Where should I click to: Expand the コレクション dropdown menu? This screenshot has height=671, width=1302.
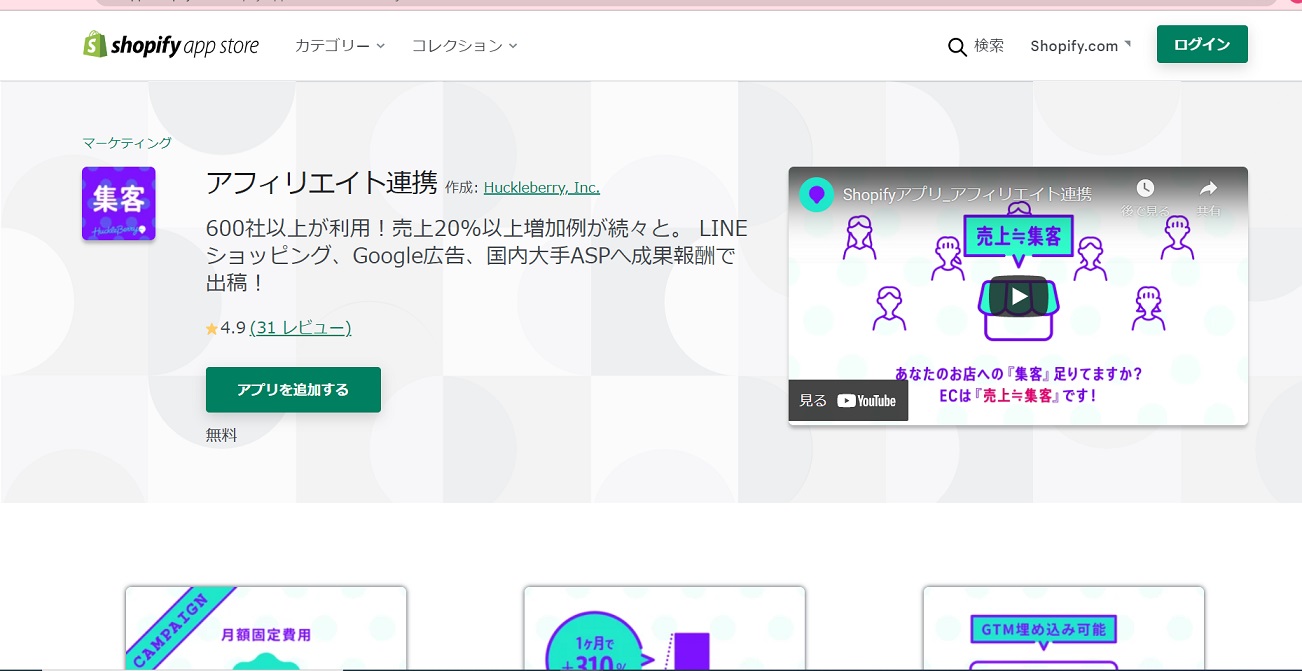coord(464,46)
